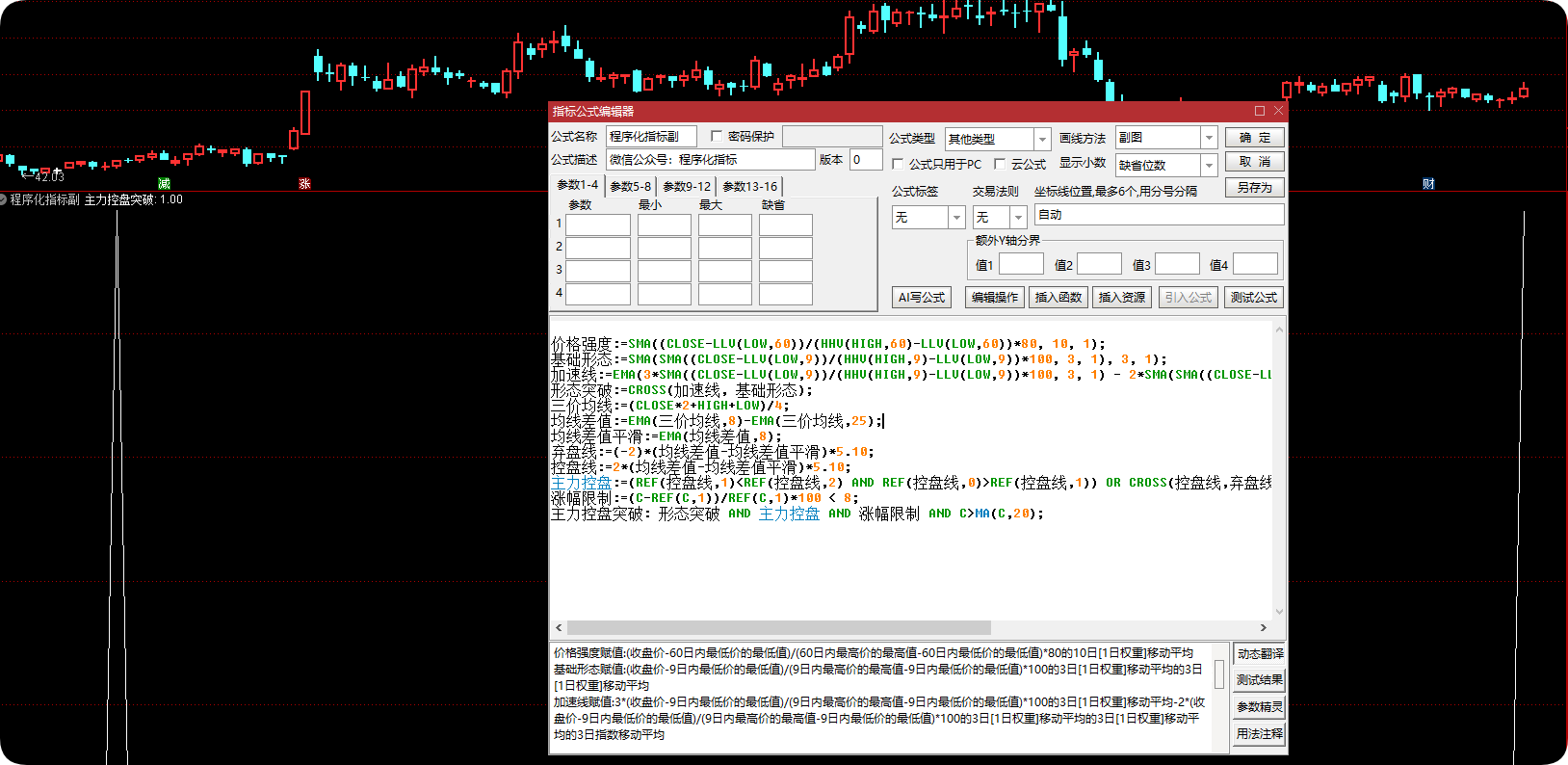Click the code editor's left scroll arrow
This screenshot has width=1568, height=765.
pyautogui.click(x=559, y=628)
